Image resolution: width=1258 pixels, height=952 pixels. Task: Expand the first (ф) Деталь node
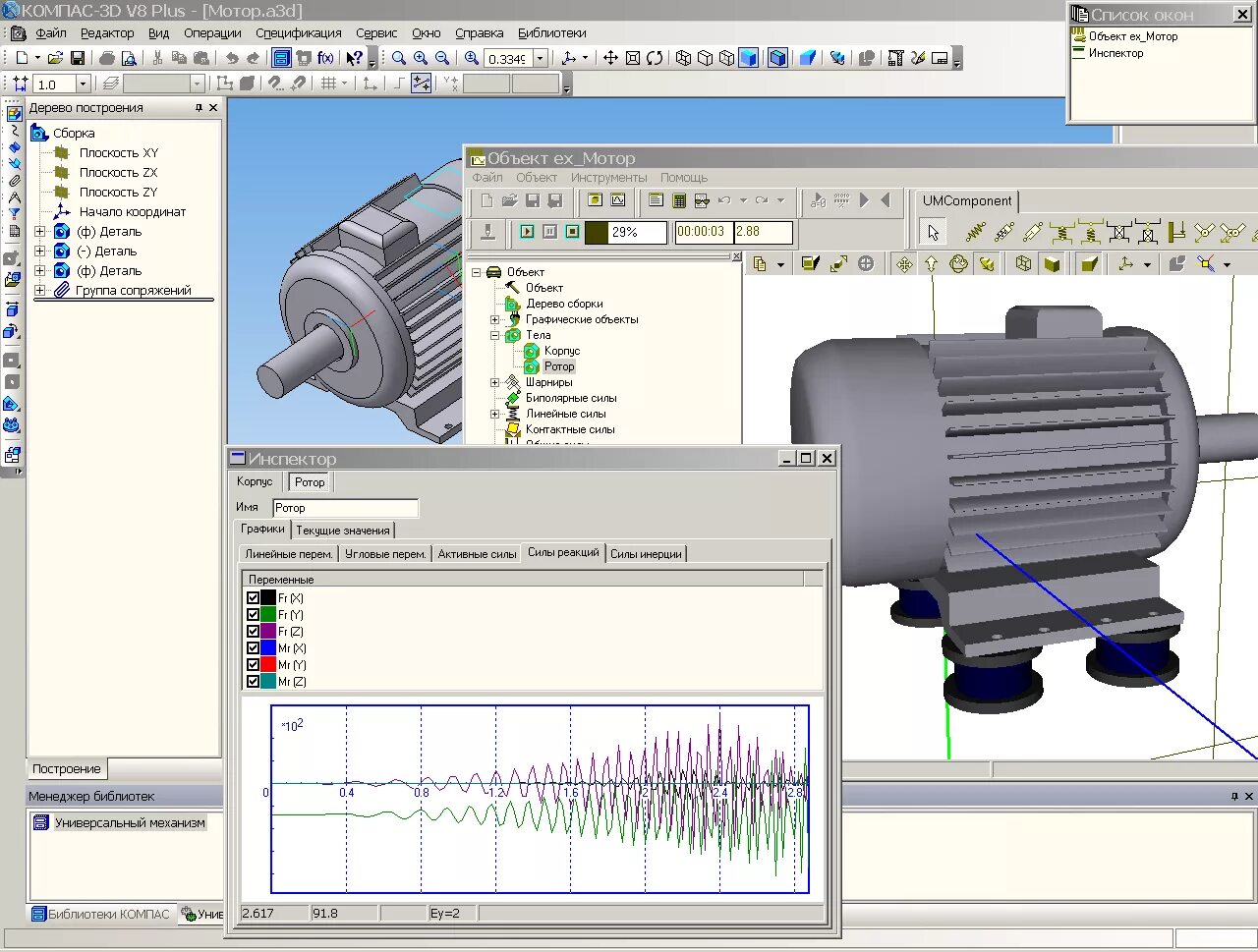point(40,232)
